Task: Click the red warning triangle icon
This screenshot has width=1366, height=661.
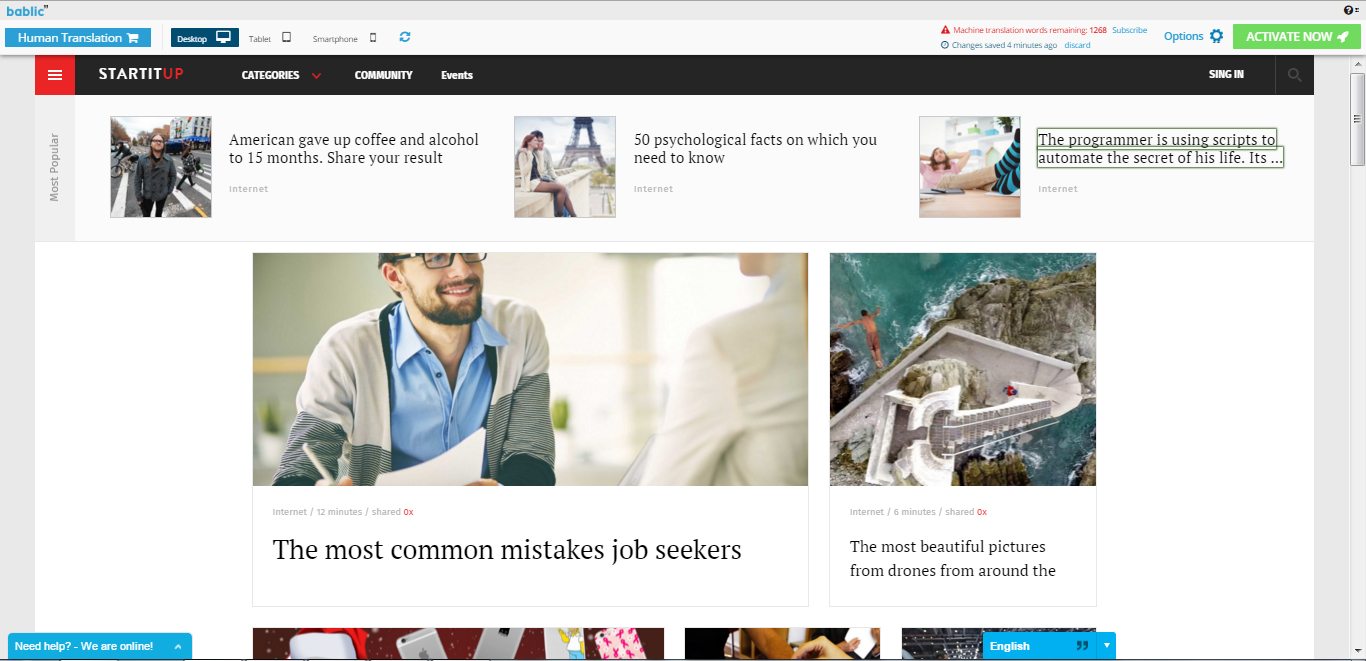Action: tap(945, 30)
